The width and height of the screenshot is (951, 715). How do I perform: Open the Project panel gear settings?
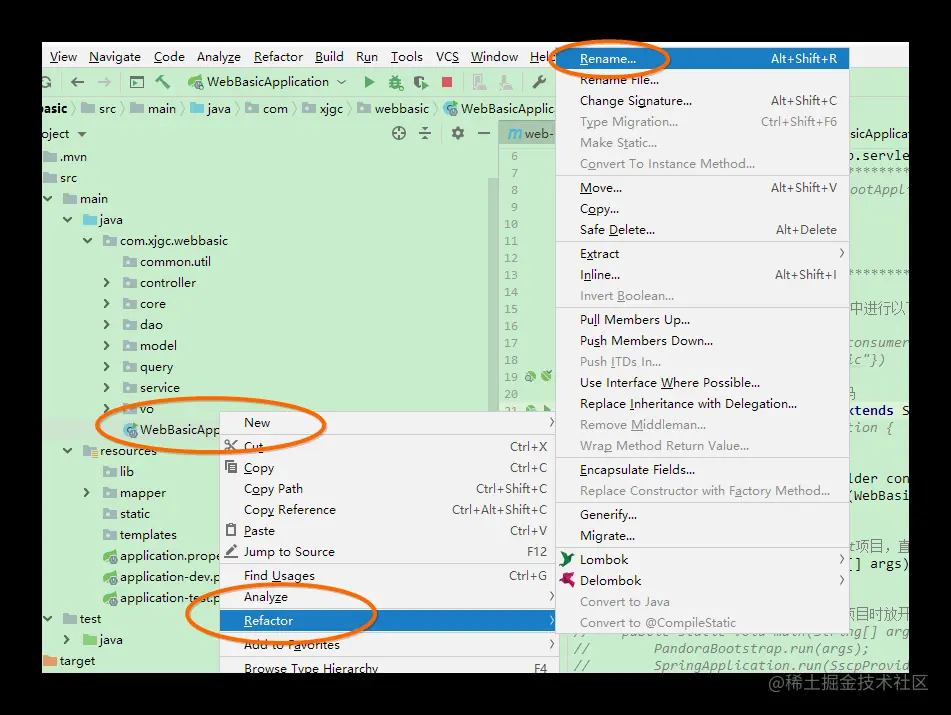pos(458,133)
